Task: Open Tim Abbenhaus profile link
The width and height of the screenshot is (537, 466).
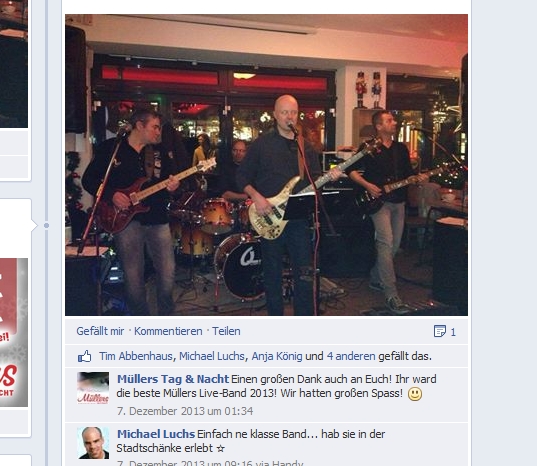Action: tap(136, 356)
